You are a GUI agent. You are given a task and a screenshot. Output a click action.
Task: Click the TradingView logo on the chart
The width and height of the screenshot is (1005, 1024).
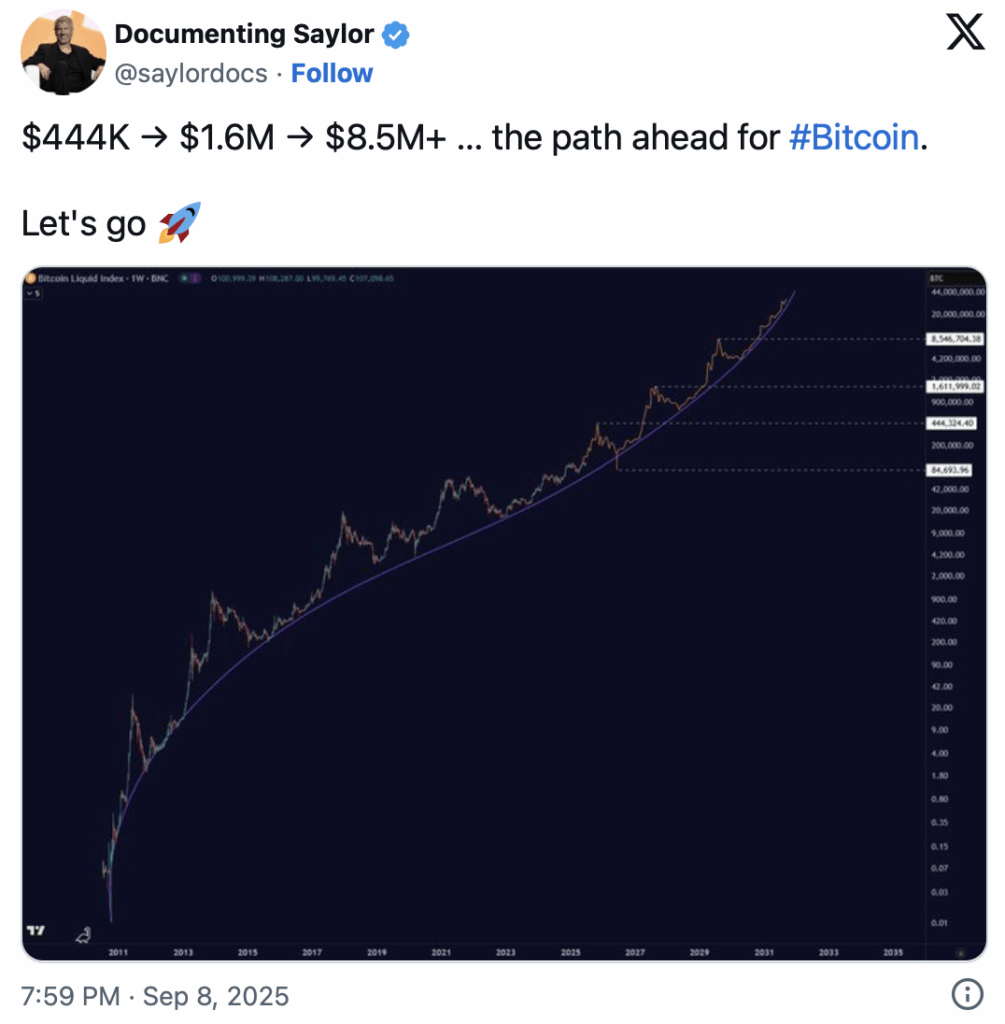(35, 930)
